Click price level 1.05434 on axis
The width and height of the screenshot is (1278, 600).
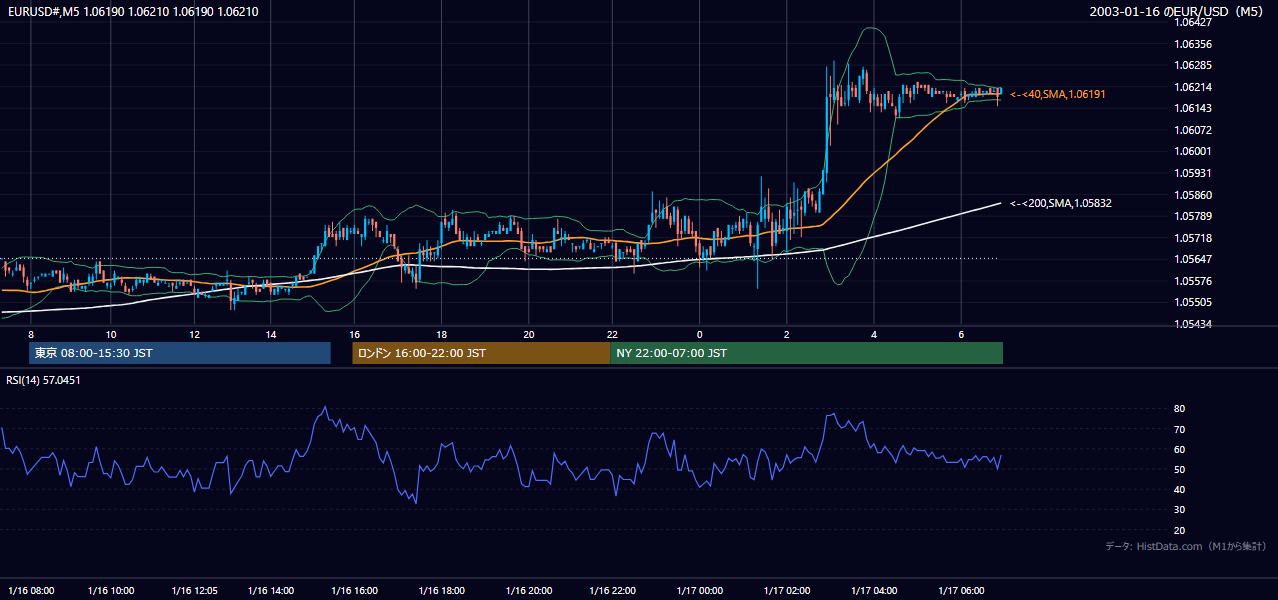[1194, 324]
